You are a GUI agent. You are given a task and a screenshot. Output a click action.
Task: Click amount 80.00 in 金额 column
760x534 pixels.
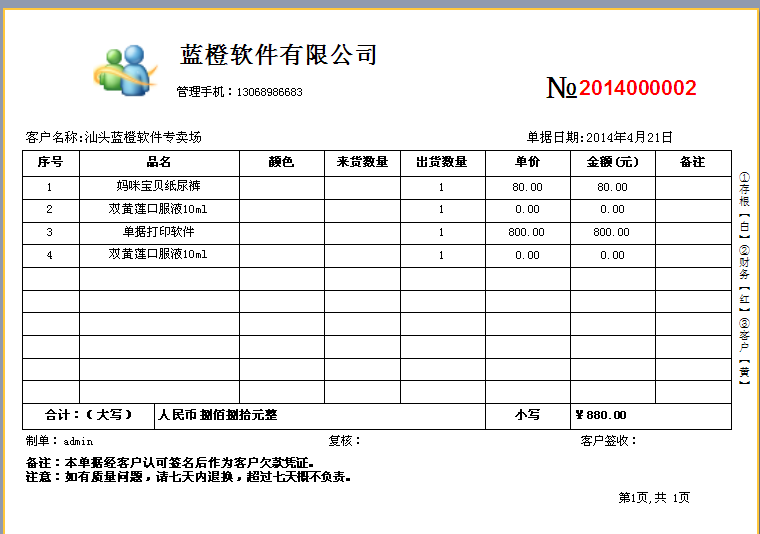point(612,188)
